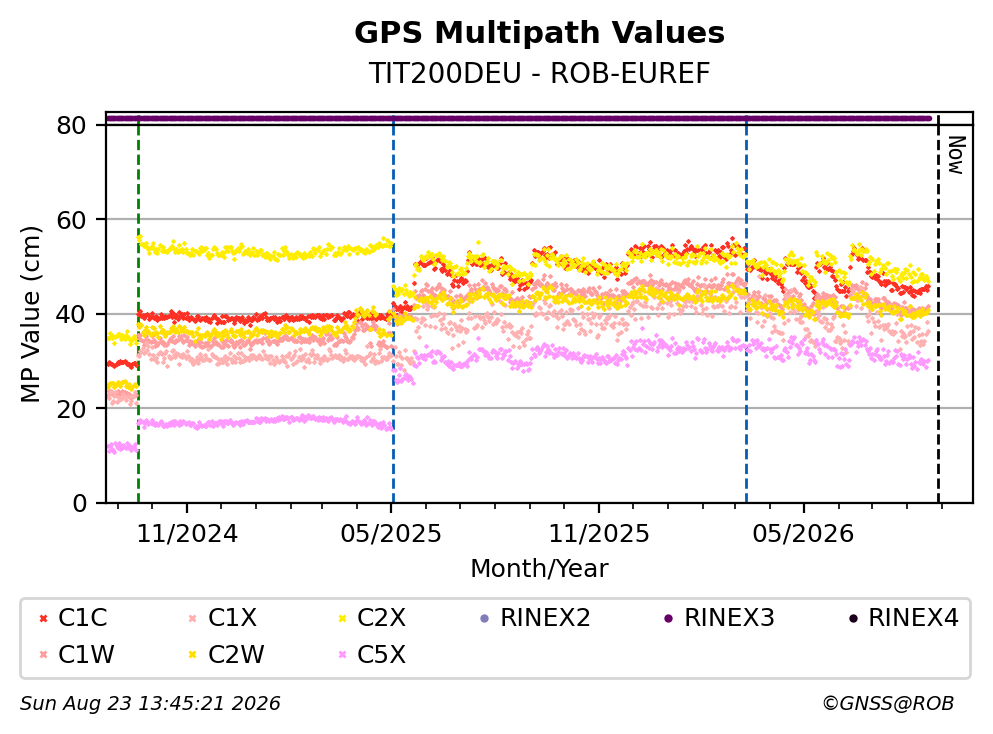
Task: Click the RINEX4 black legend dot
Action: click(853, 618)
